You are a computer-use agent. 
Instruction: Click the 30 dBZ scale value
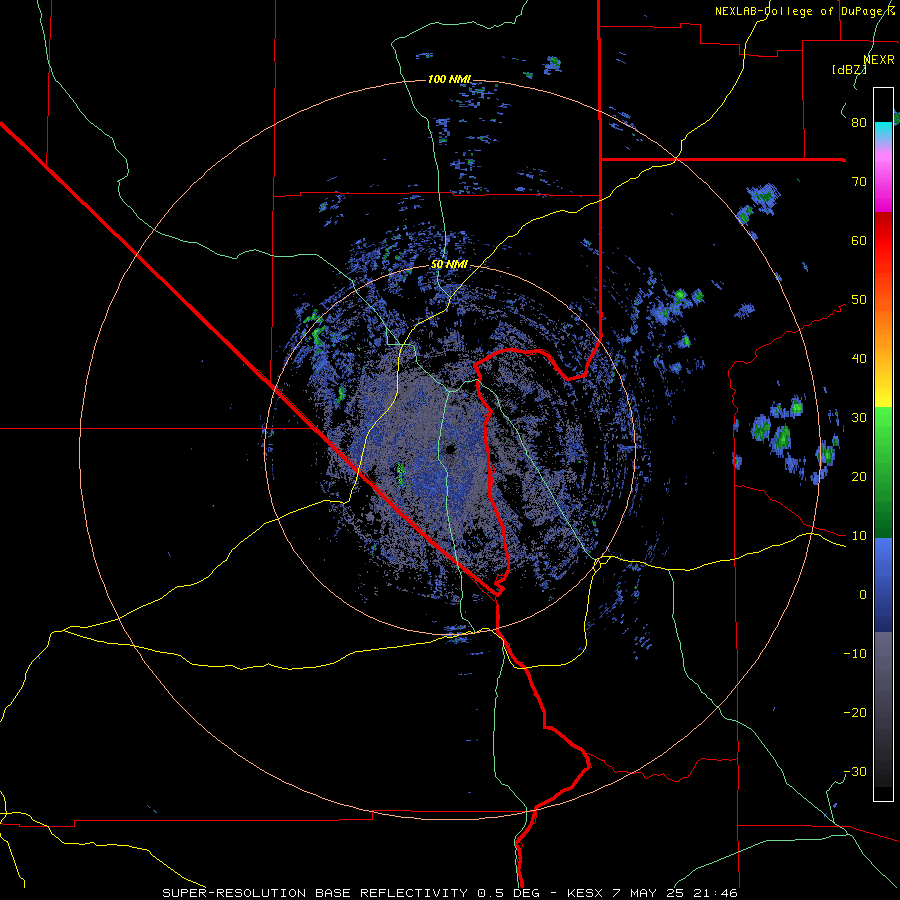(859, 418)
